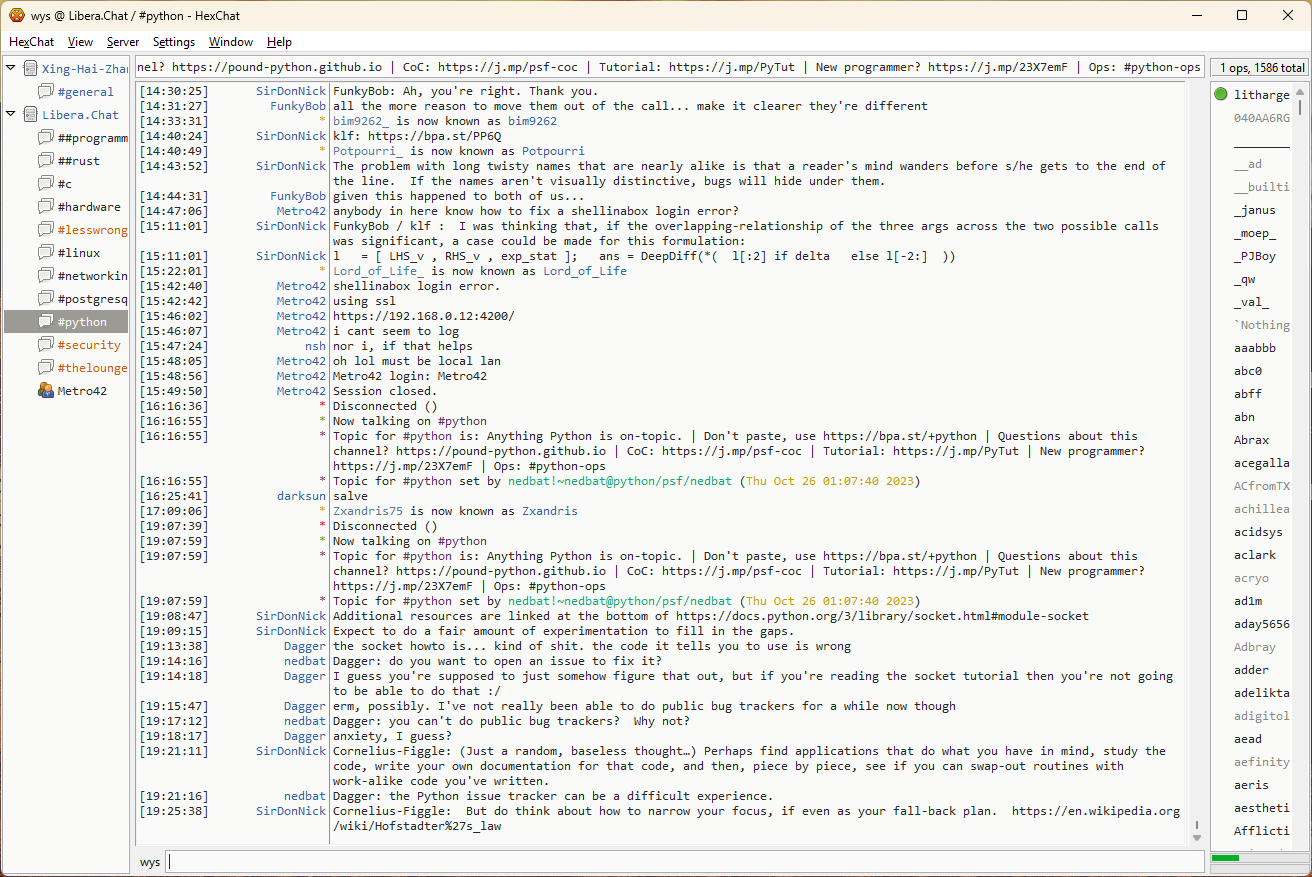
Task: Click the #rust channel icon
Action: (45, 161)
